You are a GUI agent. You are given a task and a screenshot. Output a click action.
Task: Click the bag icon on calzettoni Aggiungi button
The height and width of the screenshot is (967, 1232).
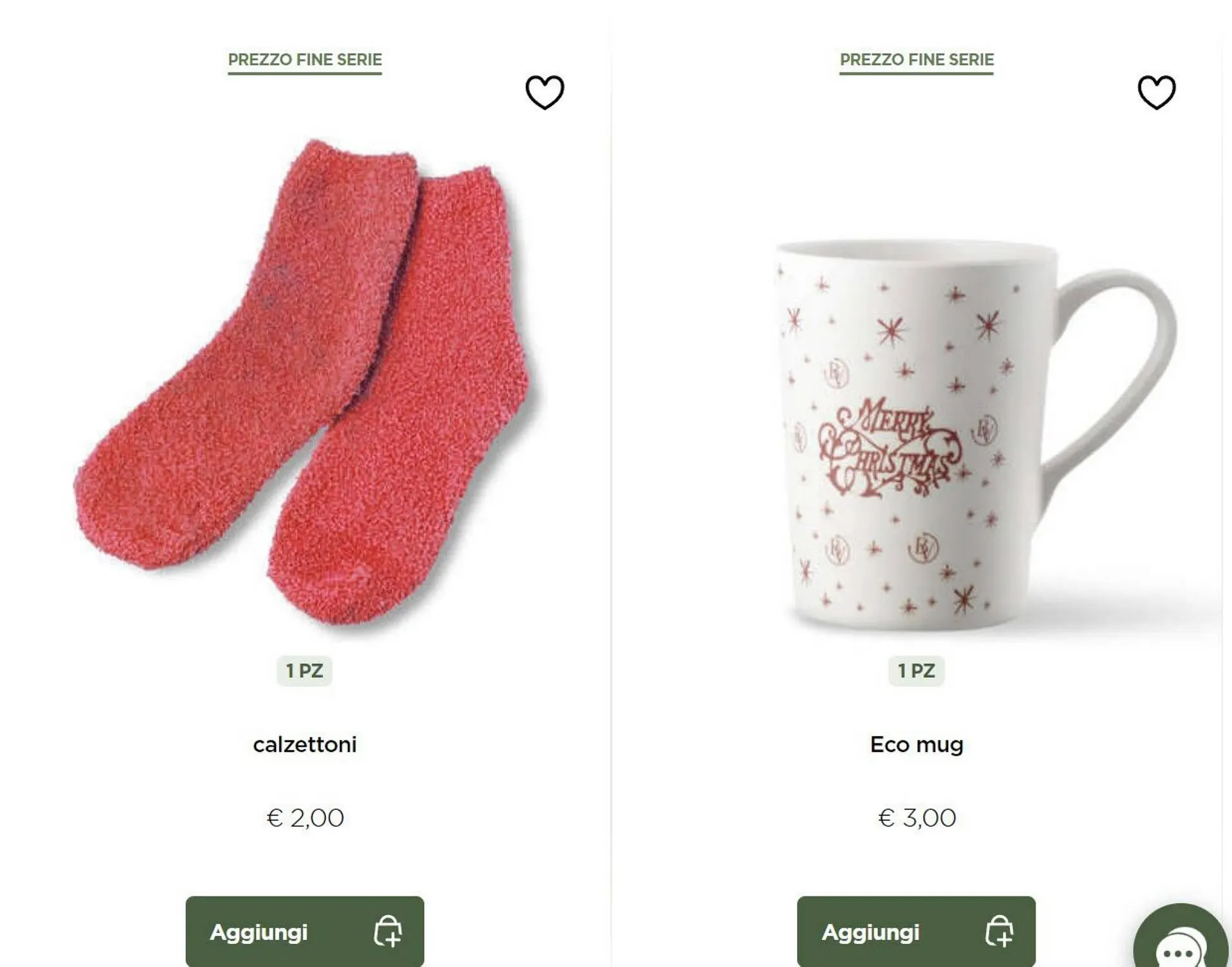[388, 931]
